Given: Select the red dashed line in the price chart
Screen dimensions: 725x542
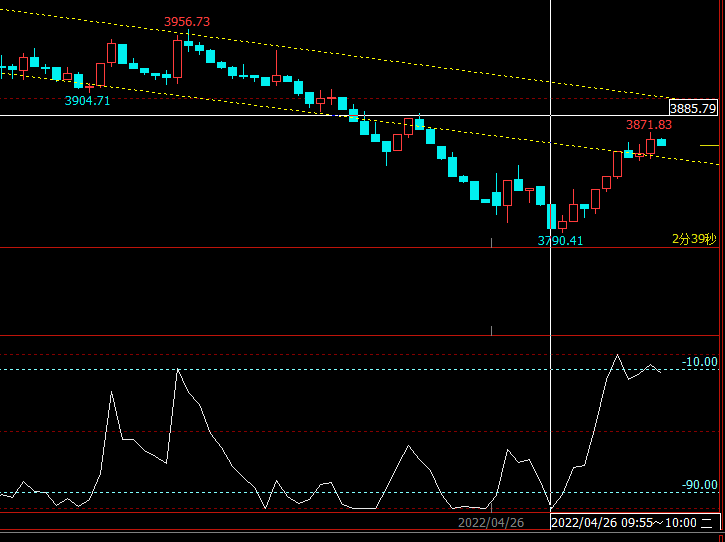Looking at the screenshot, I should [x=200, y=99].
